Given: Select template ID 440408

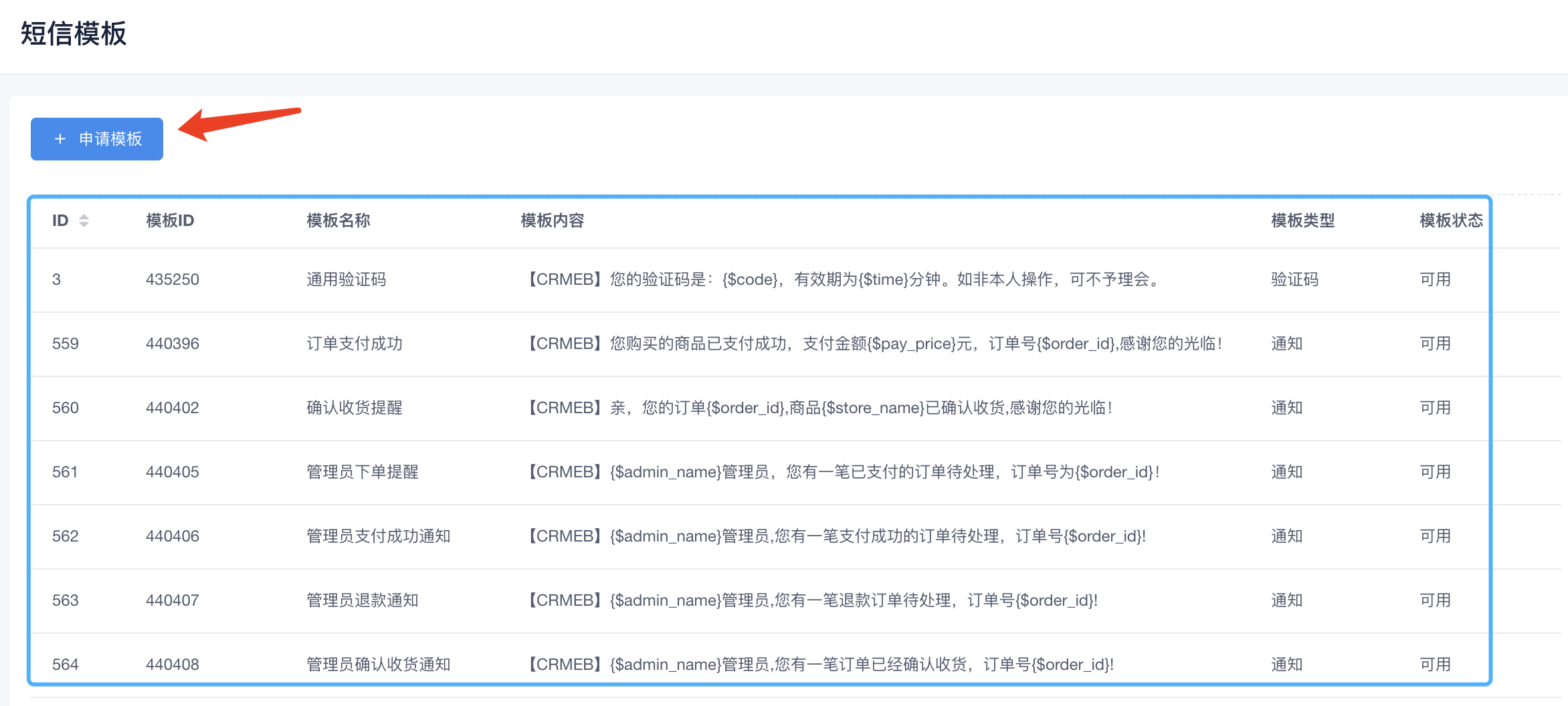Looking at the screenshot, I should pyautogui.click(x=173, y=665).
